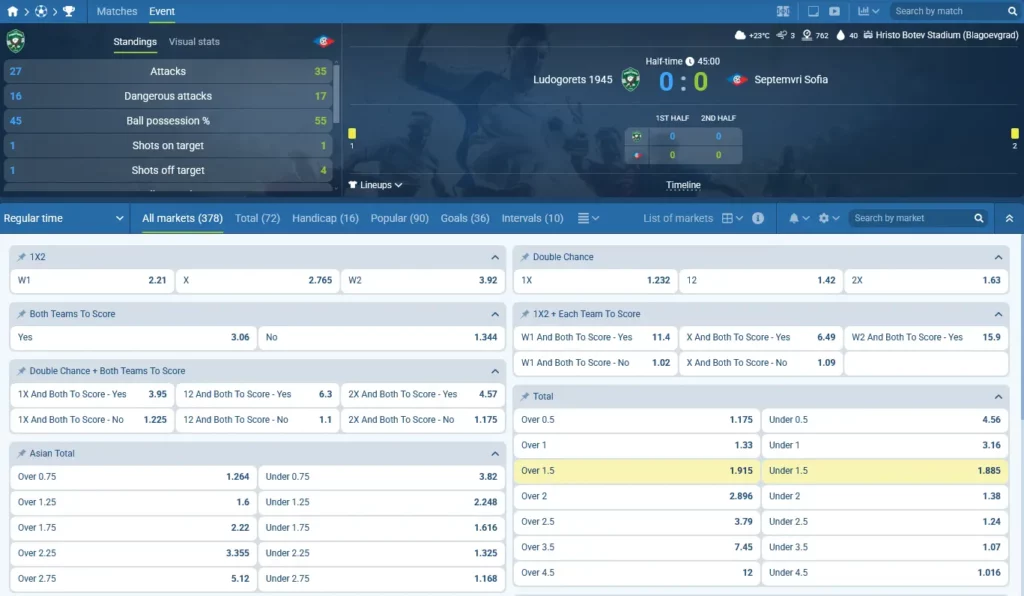Go to the home page icon
The height and width of the screenshot is (596, 1024).
[x=12, y=11]
